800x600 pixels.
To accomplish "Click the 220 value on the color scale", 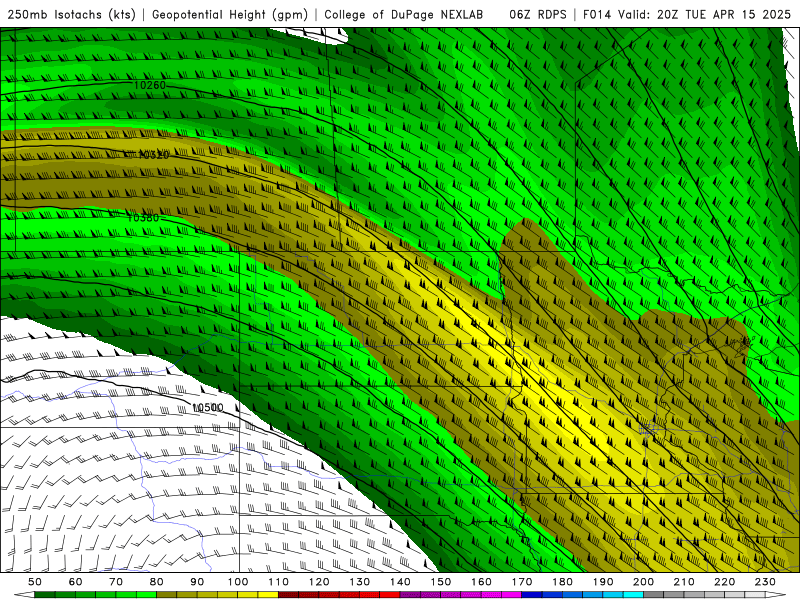I will (x=724, y=582).
